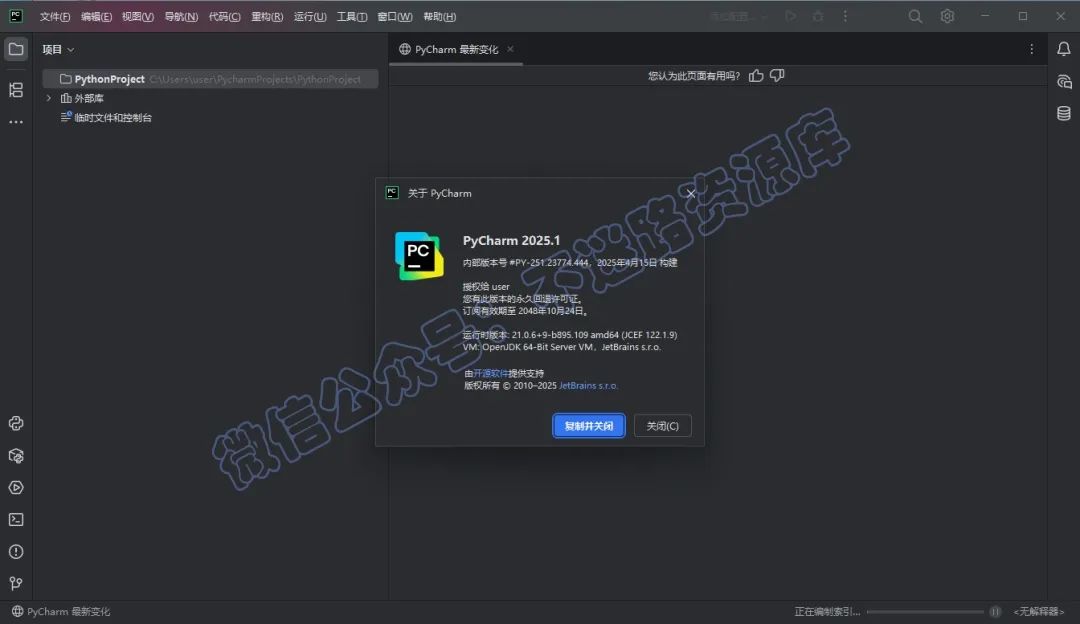Click the thumbs down feedback icon
Screen dimensions: 1080x624
click(777, 76)
